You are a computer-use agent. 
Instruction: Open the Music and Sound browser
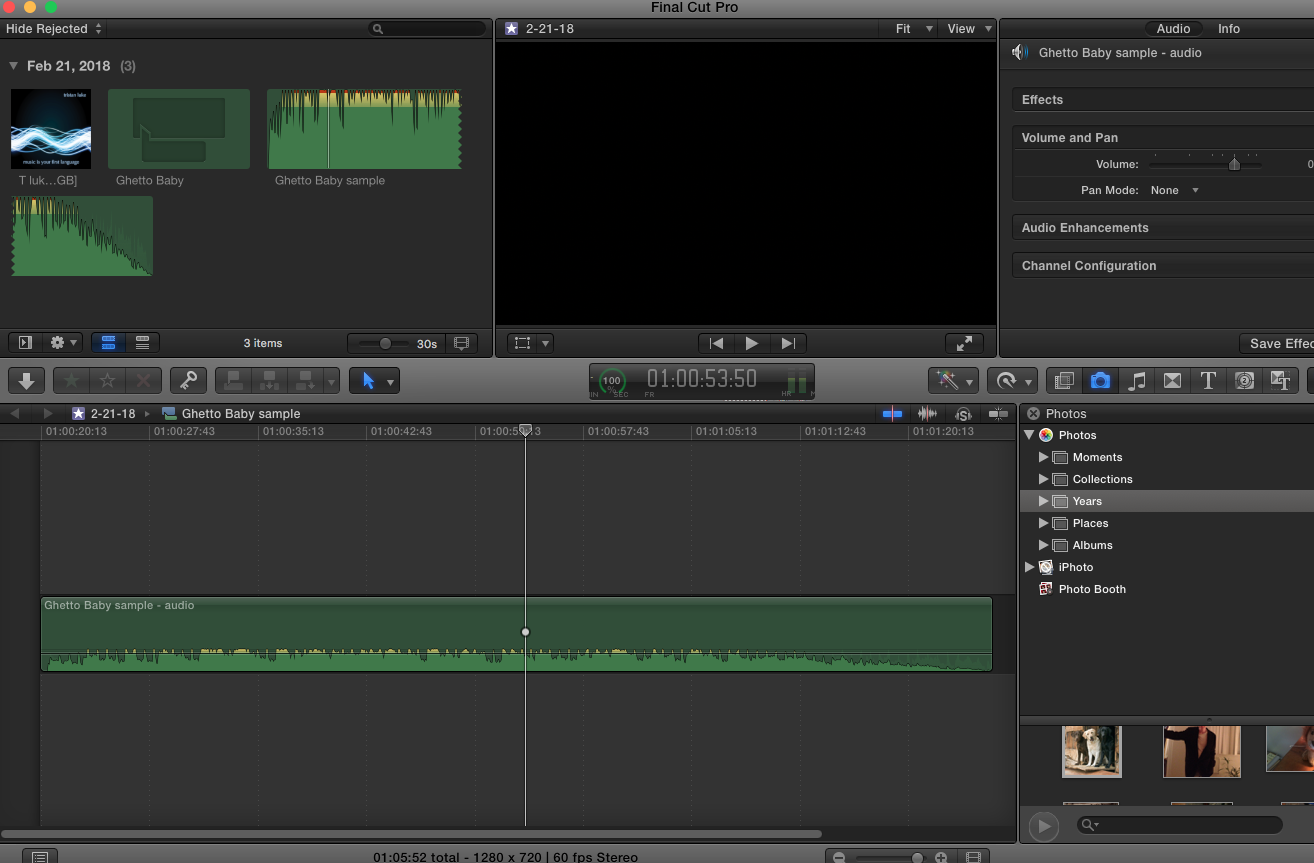click(1136, 380)
